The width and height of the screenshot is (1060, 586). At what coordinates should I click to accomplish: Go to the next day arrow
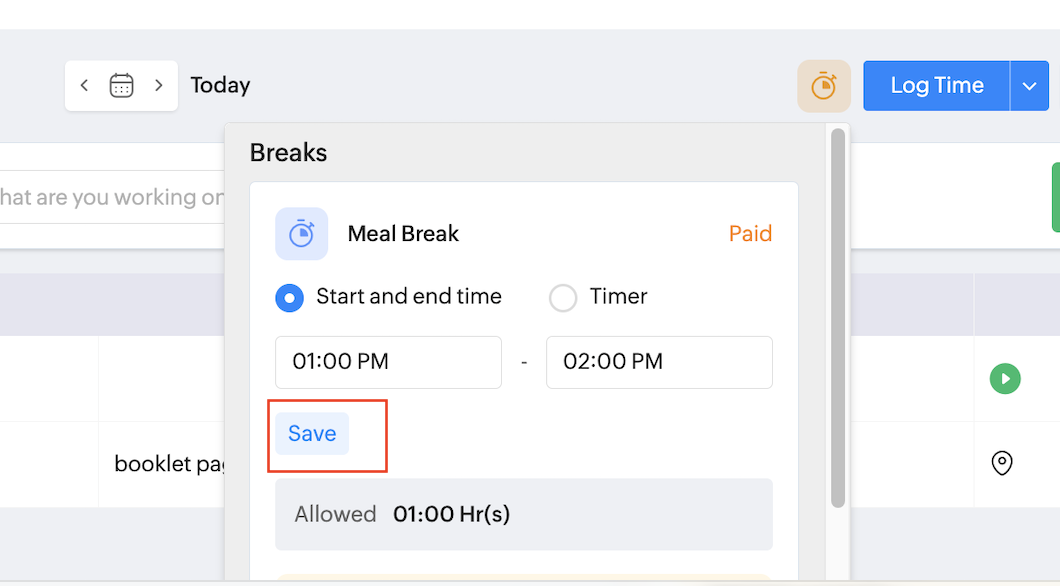[x=158, y=86]
